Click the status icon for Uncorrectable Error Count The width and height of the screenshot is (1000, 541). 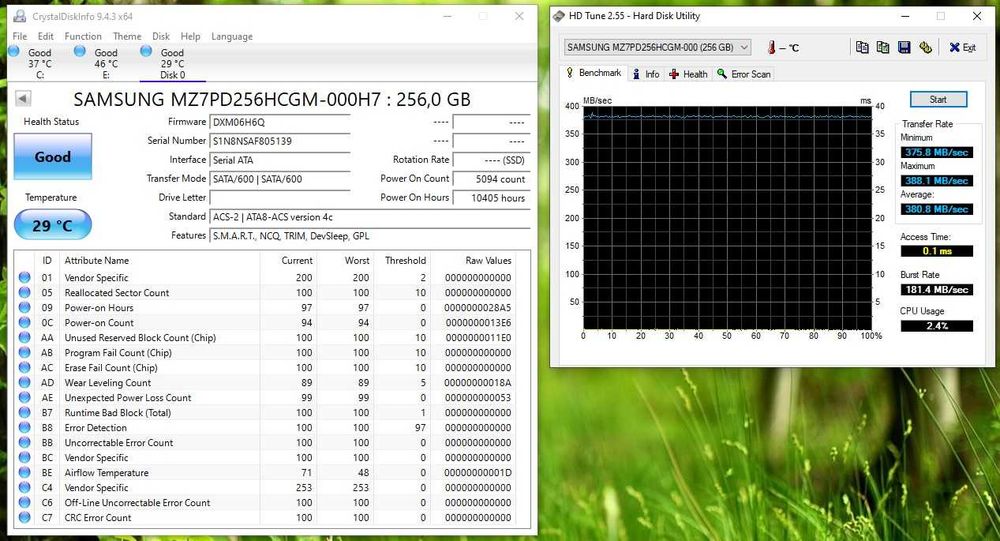tap(24, 442)
